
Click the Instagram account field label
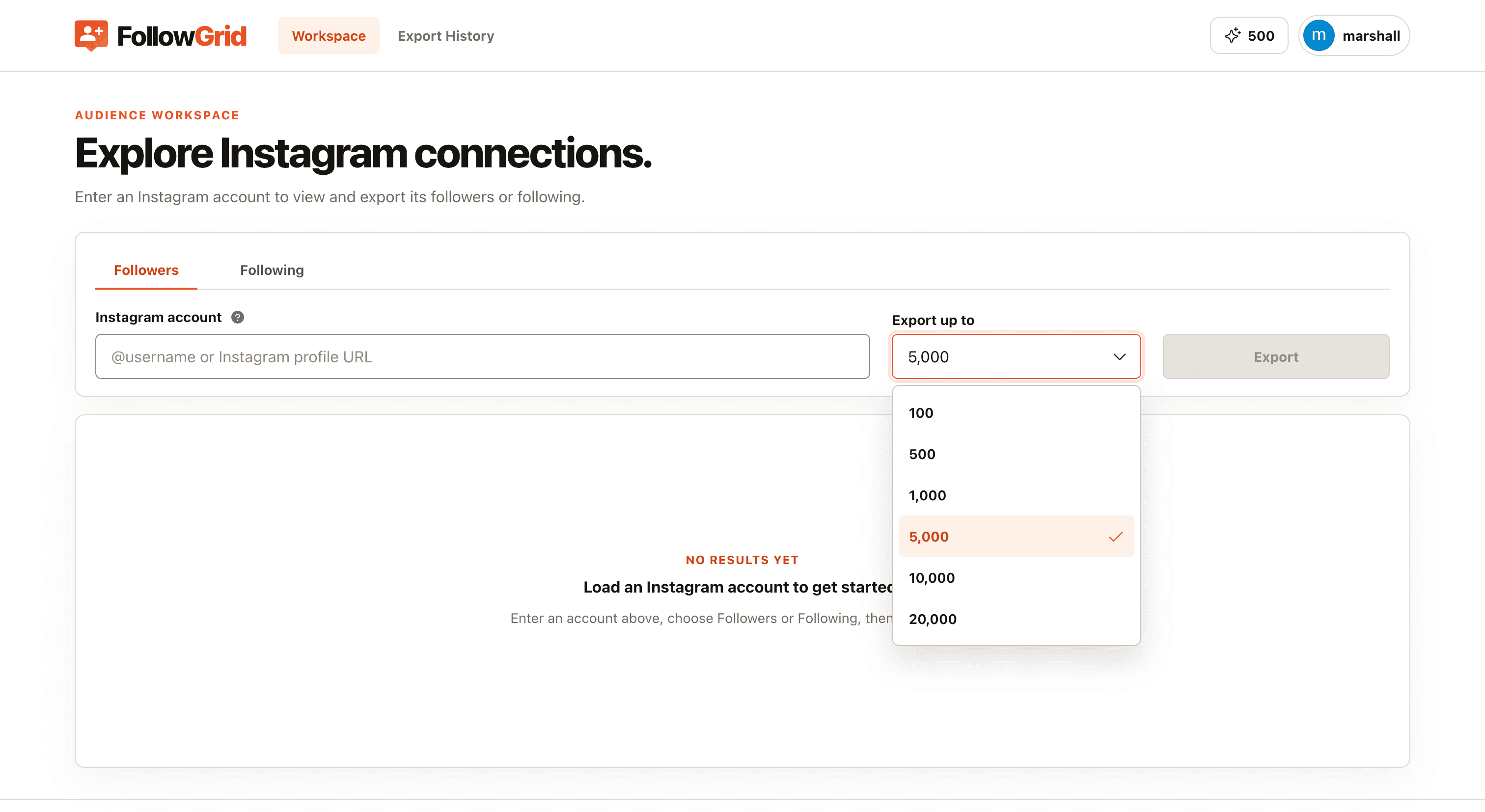pyautogui.click(x=159, y=318)
